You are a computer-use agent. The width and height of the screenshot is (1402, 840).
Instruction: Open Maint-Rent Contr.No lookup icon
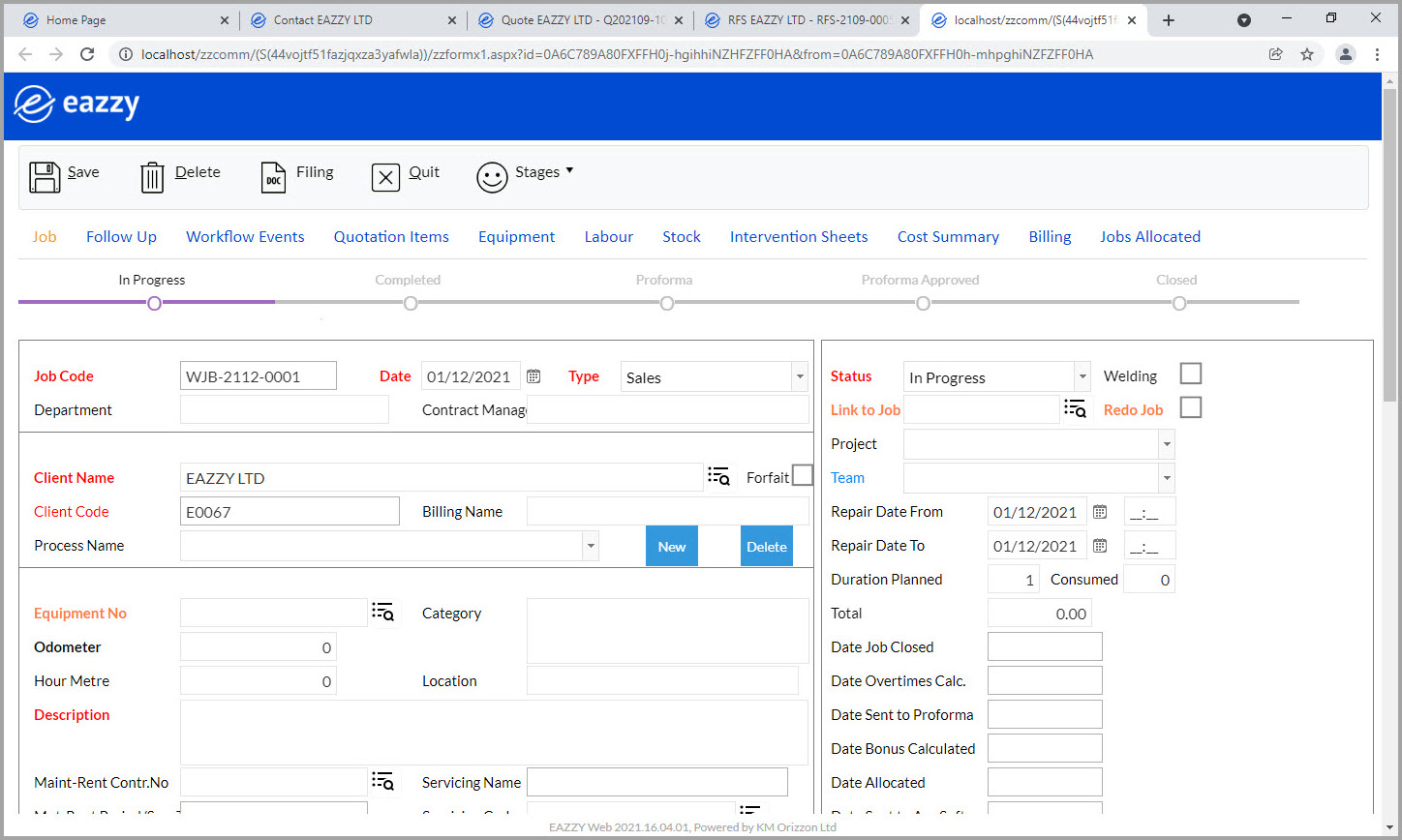[383, 781]
